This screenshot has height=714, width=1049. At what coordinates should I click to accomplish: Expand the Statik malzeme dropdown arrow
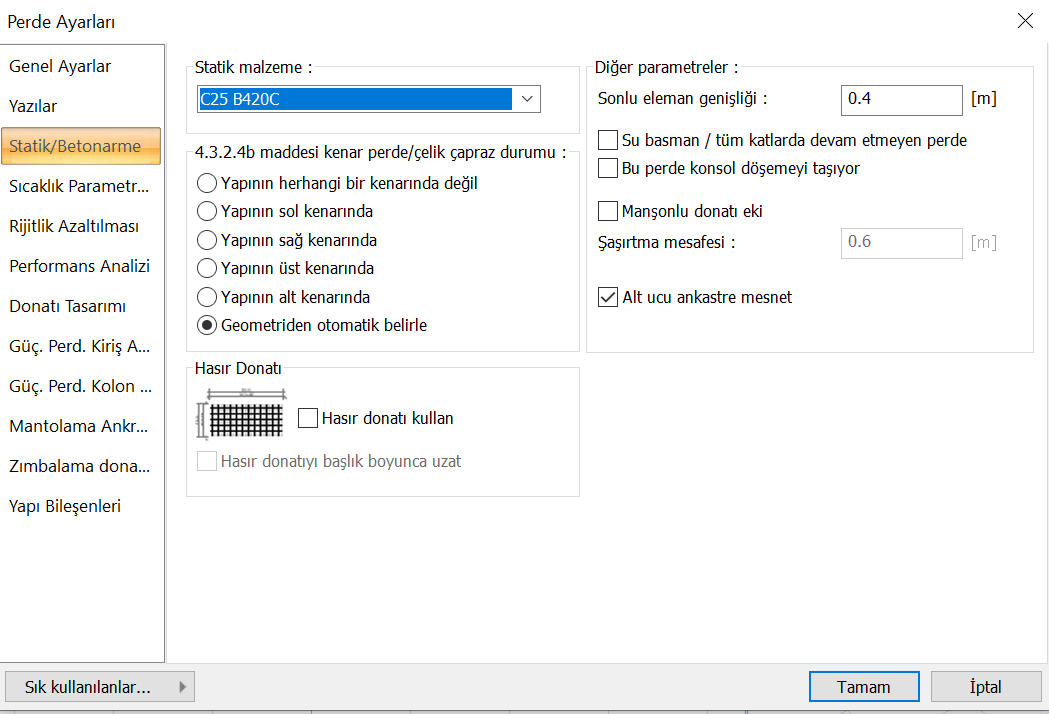point(527,99)
